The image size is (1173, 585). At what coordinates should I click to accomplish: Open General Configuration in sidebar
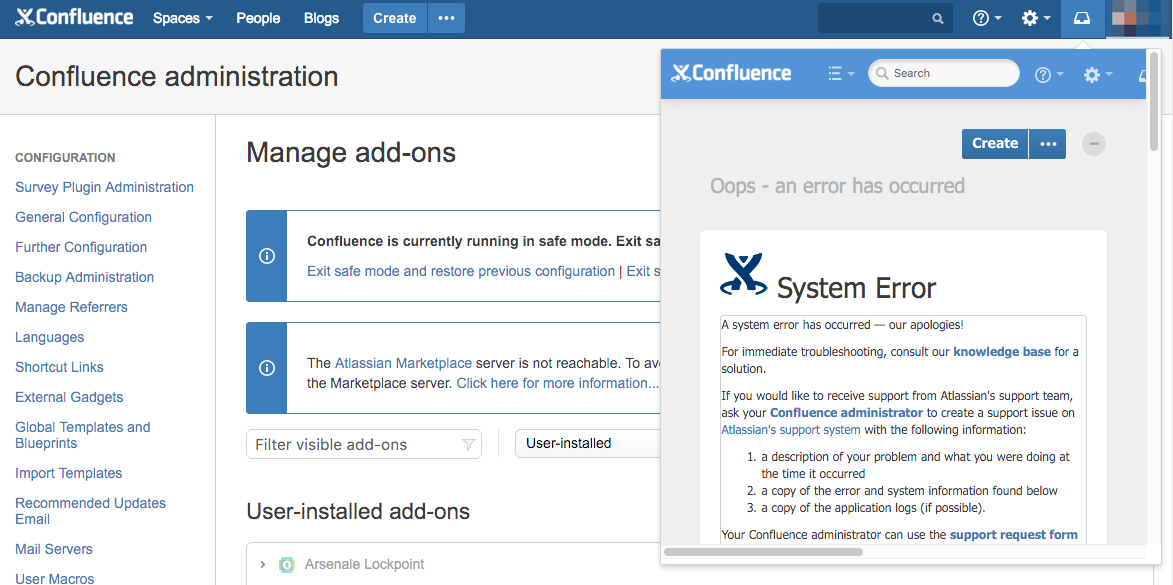83,217
